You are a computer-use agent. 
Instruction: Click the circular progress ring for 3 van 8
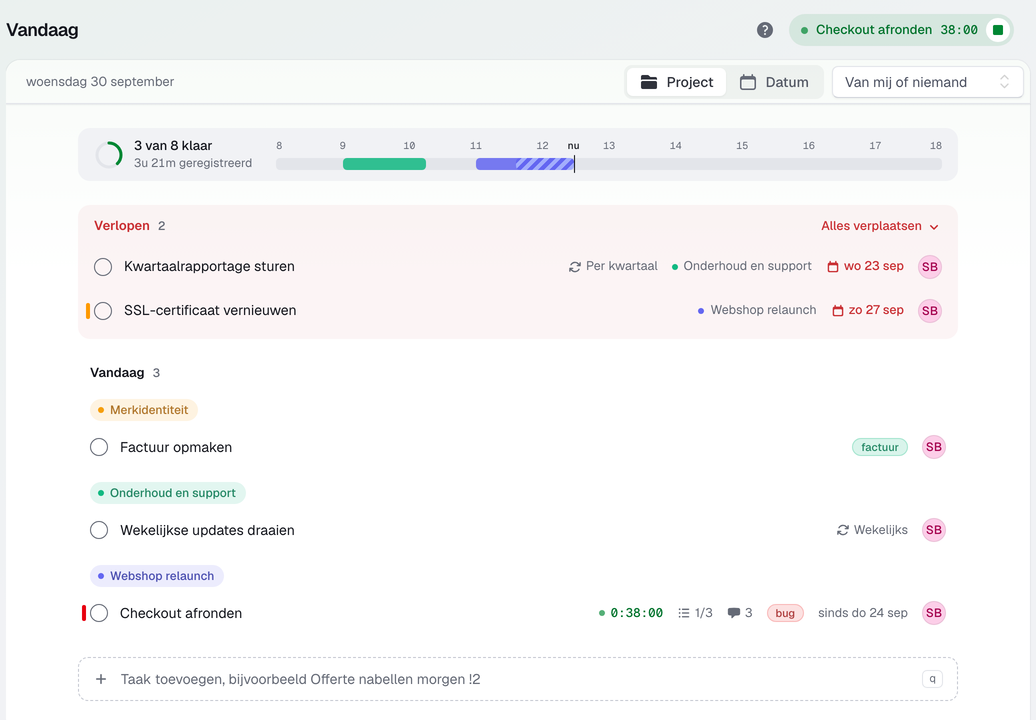[x=109, y=155]
